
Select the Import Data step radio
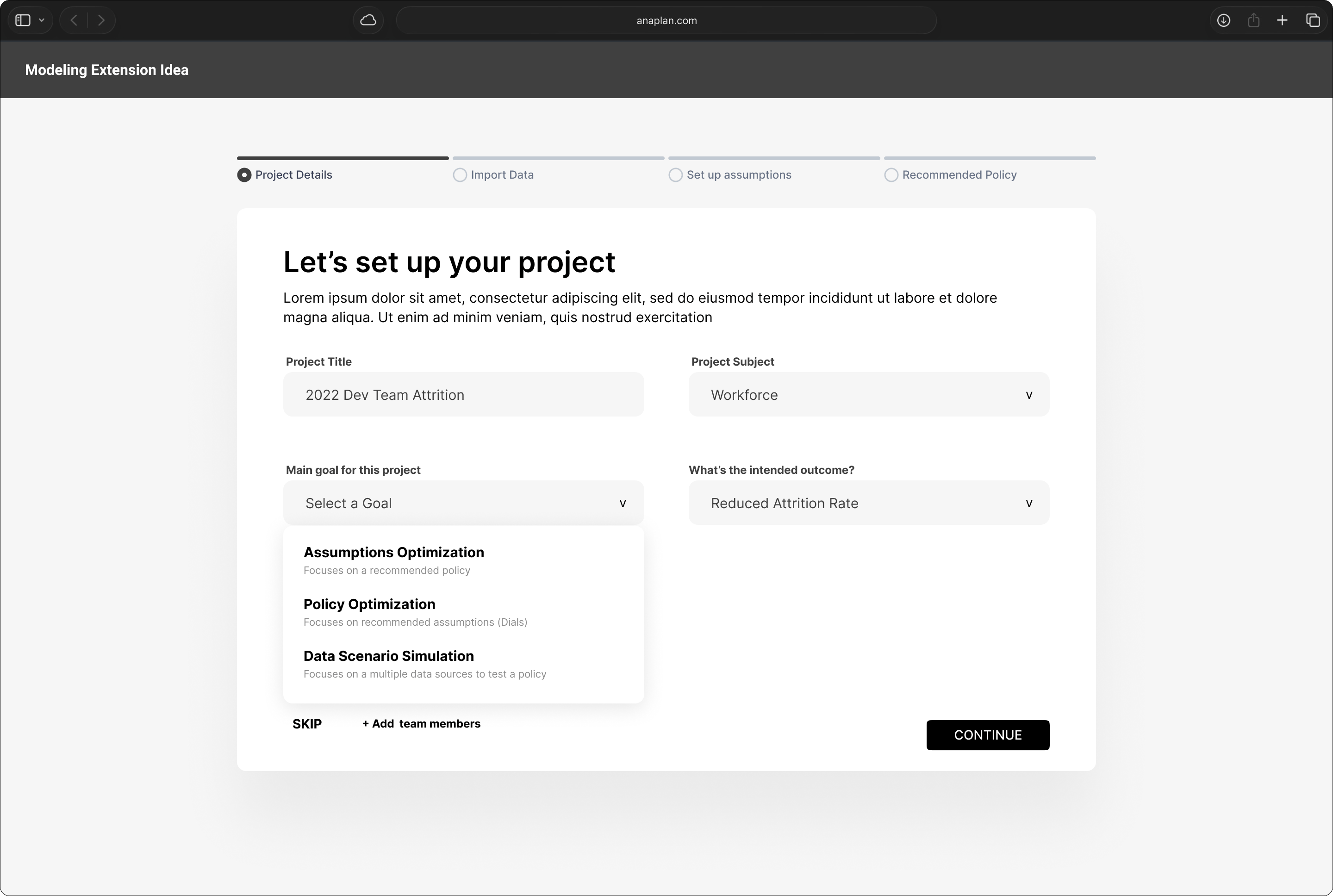coord(460,175)
